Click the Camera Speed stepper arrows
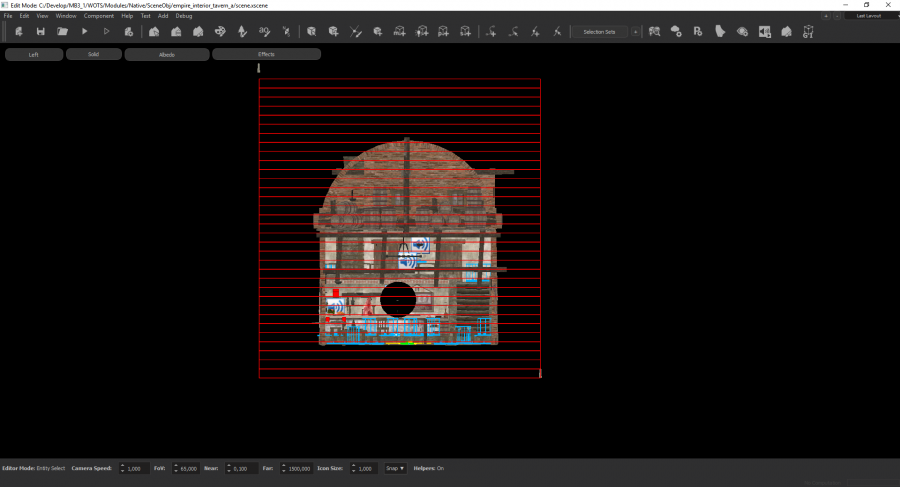Screen dimensions: 900x487 [x=122, y=468]
